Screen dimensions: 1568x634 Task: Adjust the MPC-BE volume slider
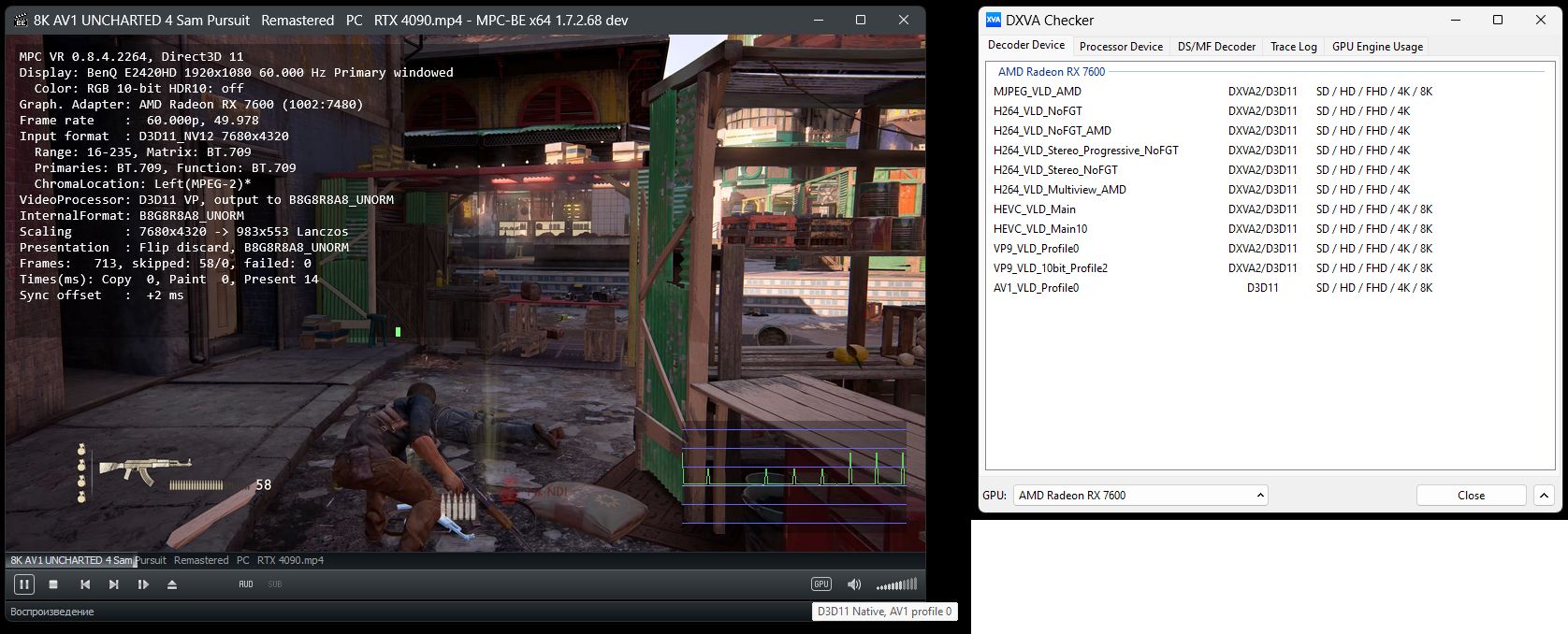point(896,584)
